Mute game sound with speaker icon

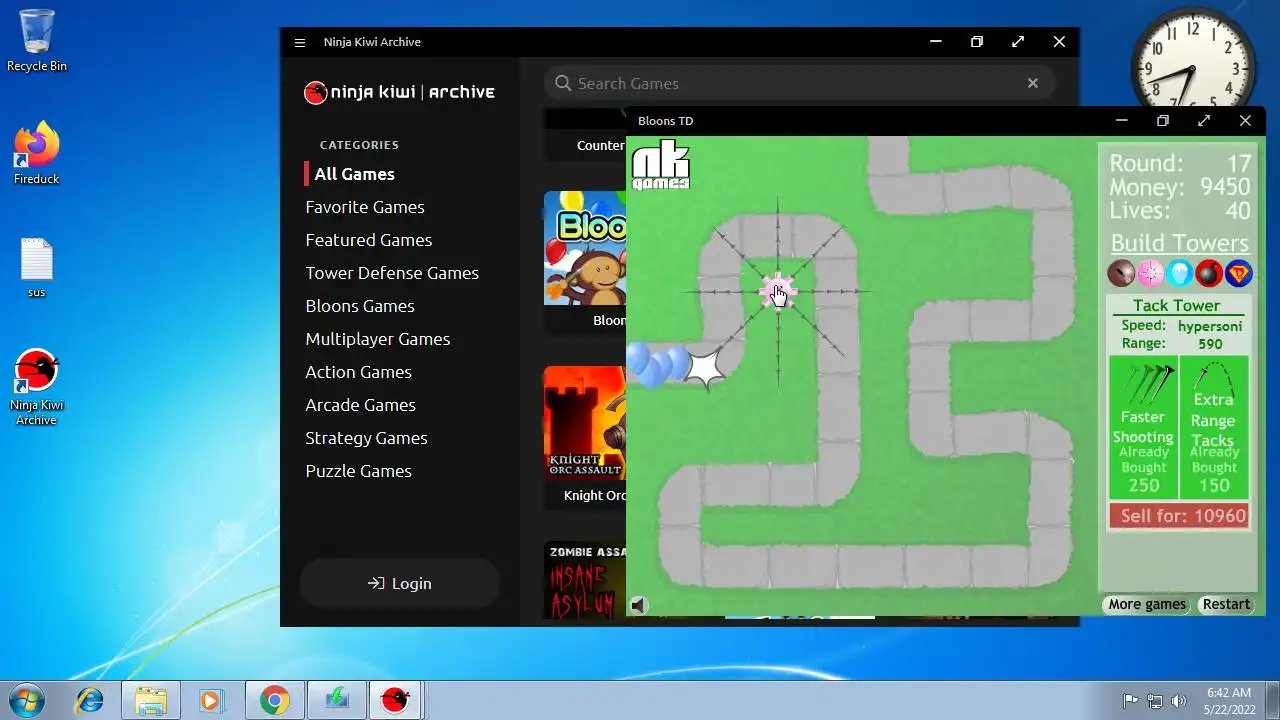pyautogui.click(x=639, y=605)
